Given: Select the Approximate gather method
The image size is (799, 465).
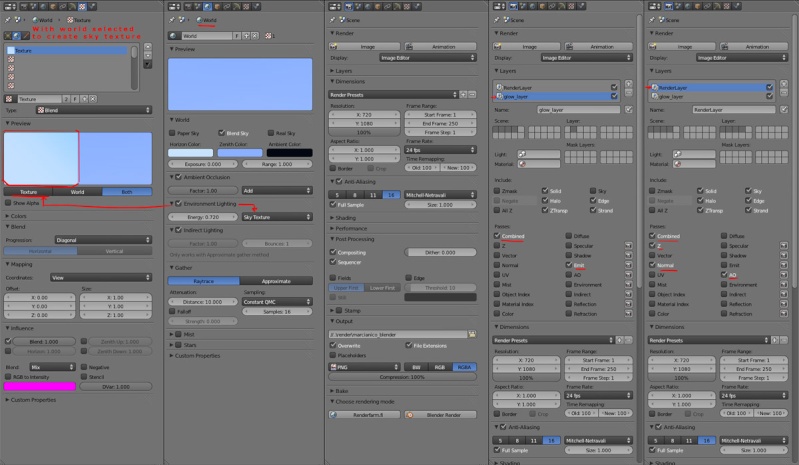Looking at the screenshot, I should pyautogui.click(x=276, y=281).
